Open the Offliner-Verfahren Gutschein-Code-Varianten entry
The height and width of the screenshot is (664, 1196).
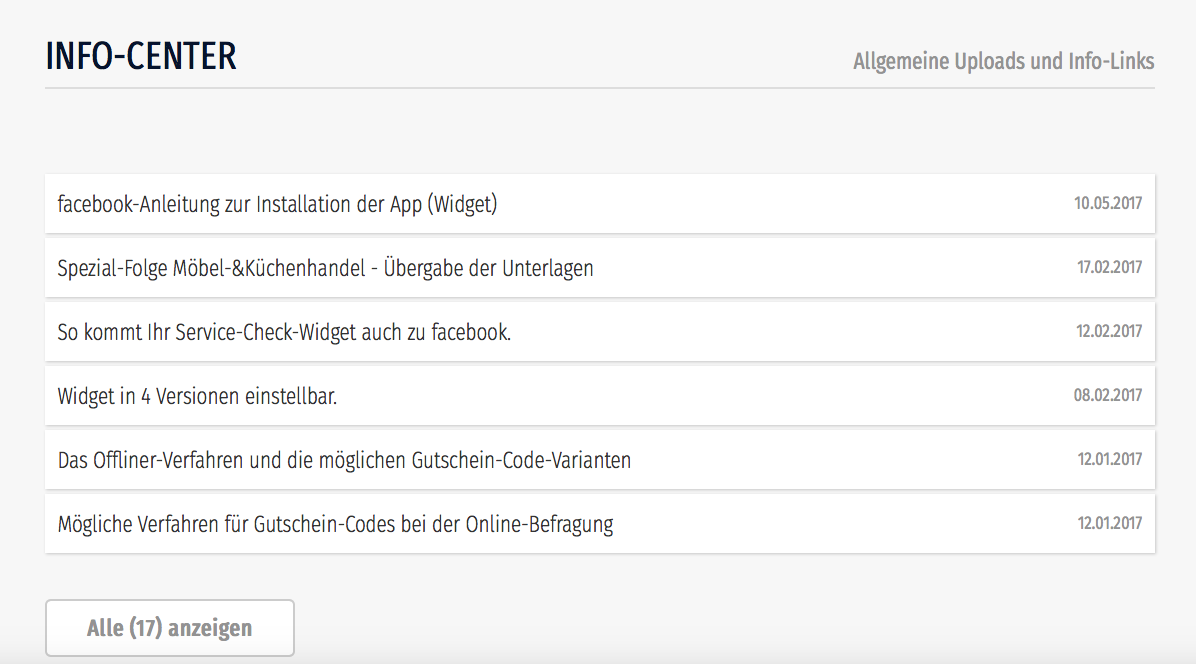coord(344,460)
